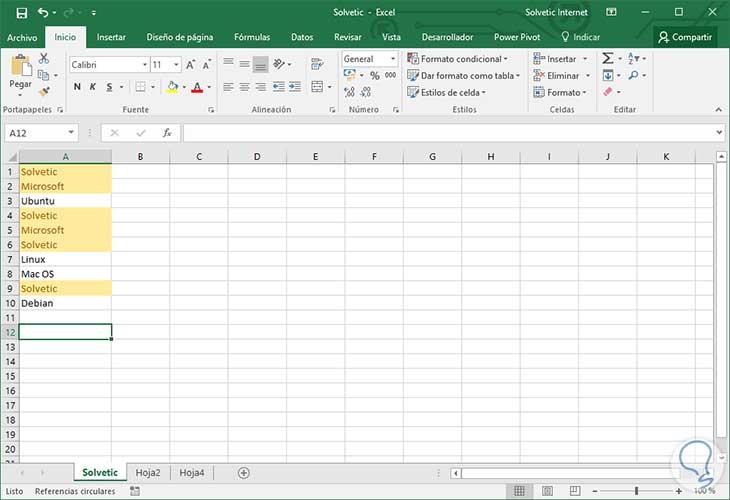Open the Insertar cells dropdown
Image resolution: width=730 pixels, height=500 pixels.
(x=585, y=59)
